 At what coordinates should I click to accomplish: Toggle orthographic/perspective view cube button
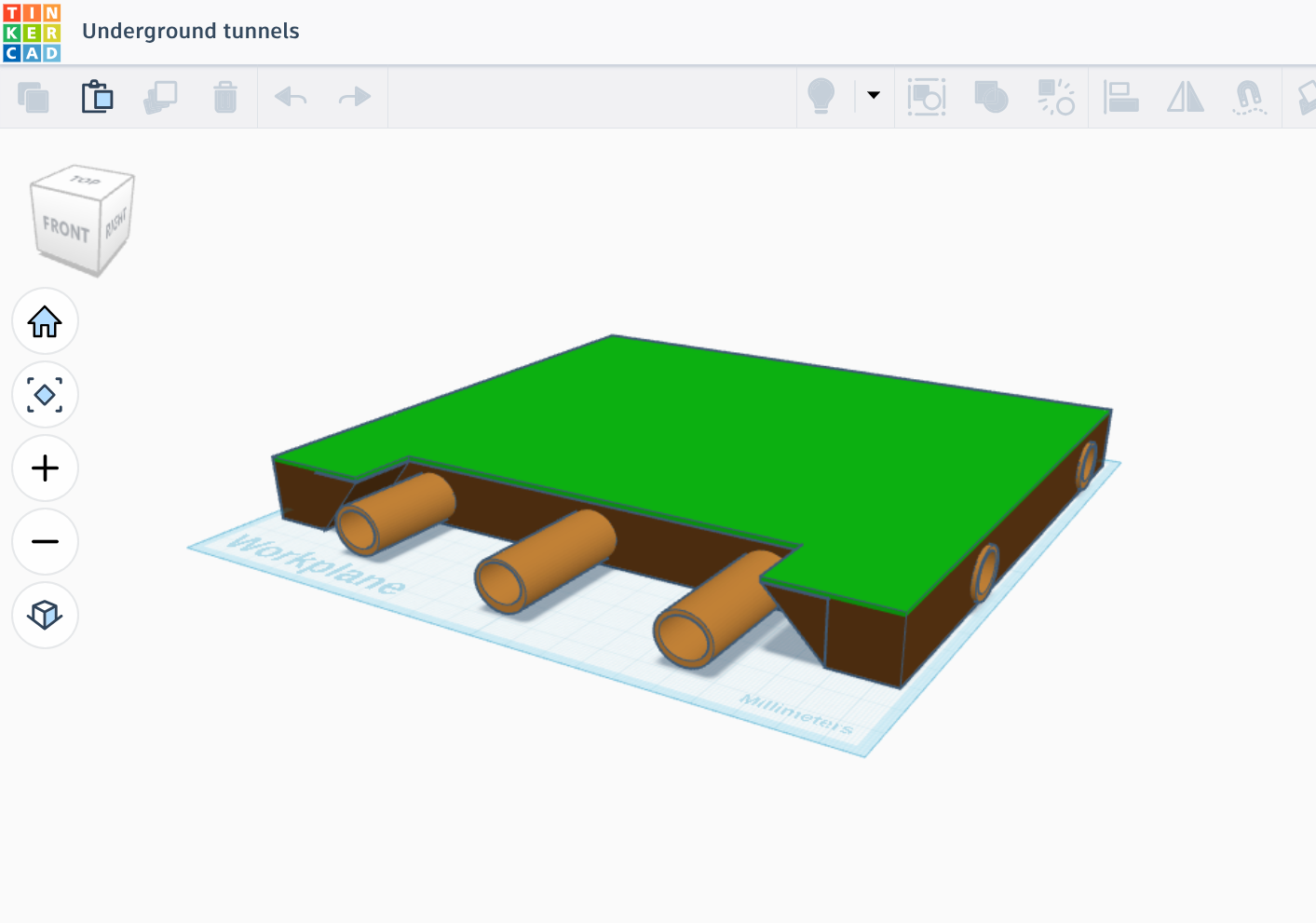pos(45,615)
